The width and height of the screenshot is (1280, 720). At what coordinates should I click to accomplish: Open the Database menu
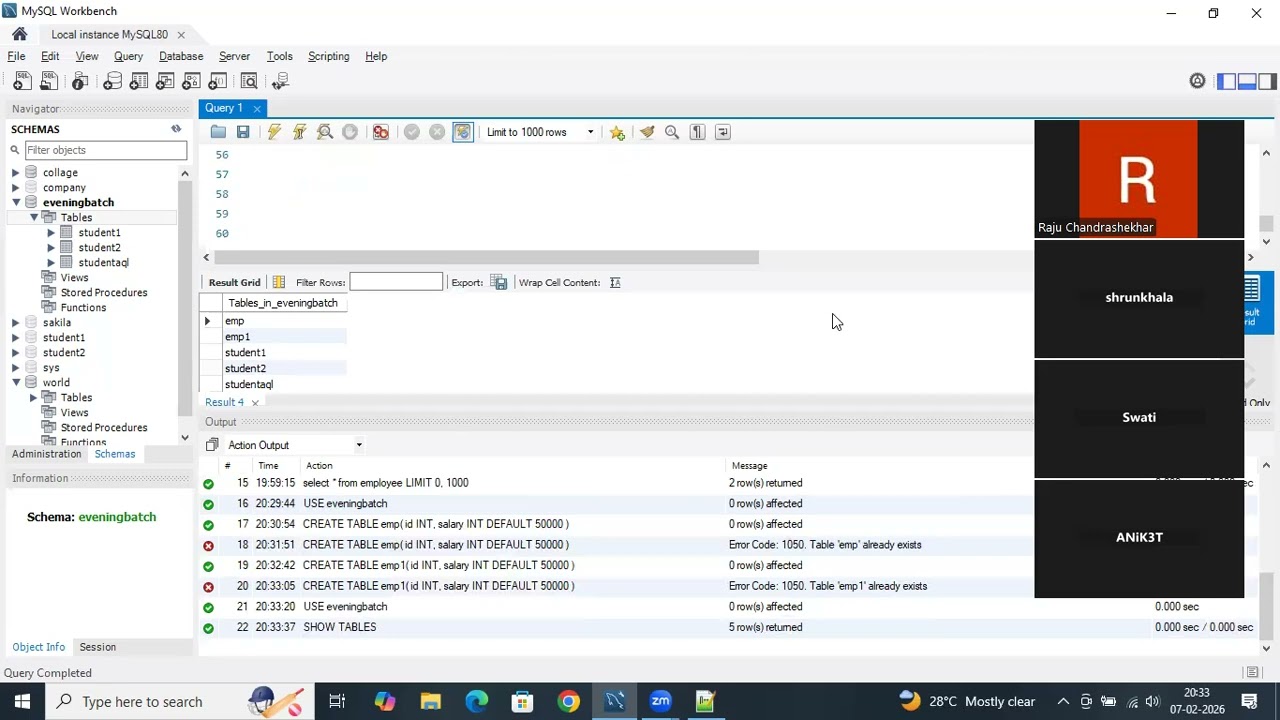(181, 56)
